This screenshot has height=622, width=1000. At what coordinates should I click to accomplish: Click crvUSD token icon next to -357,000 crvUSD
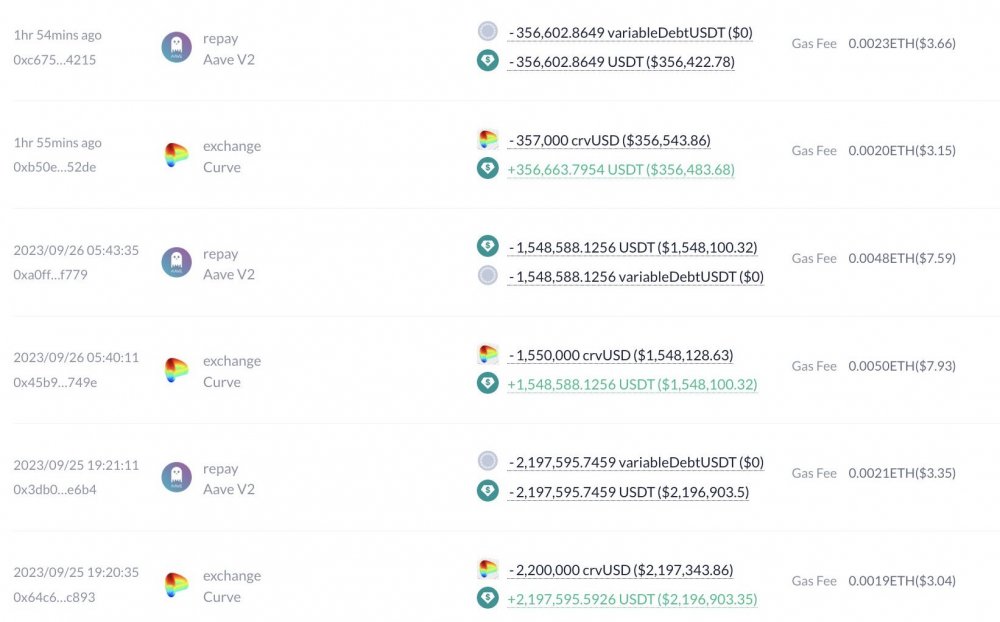coord(488,139)
